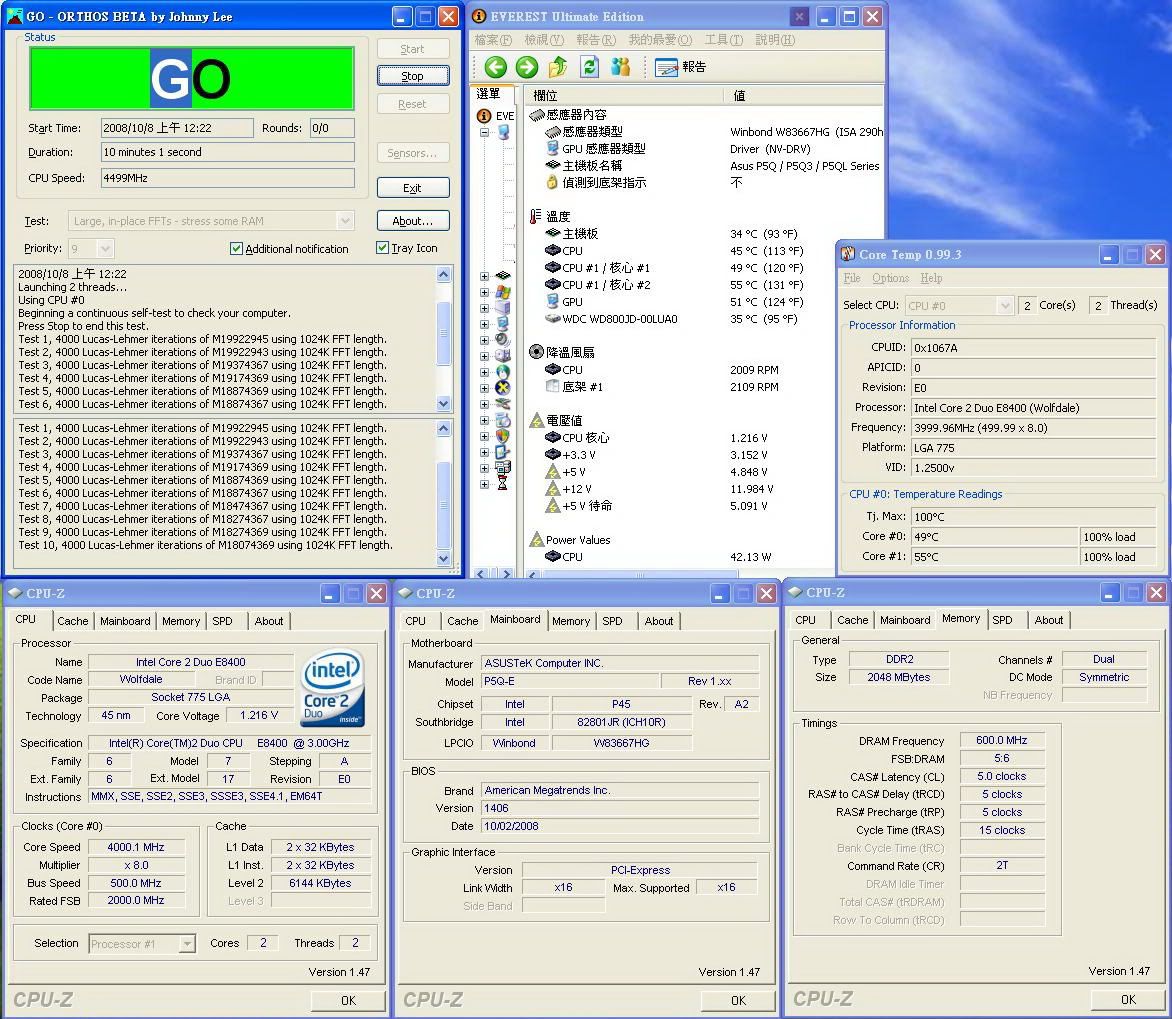Toggle the Additional notification checkbox
The image size is (1172, 1019).
point(237,249)
